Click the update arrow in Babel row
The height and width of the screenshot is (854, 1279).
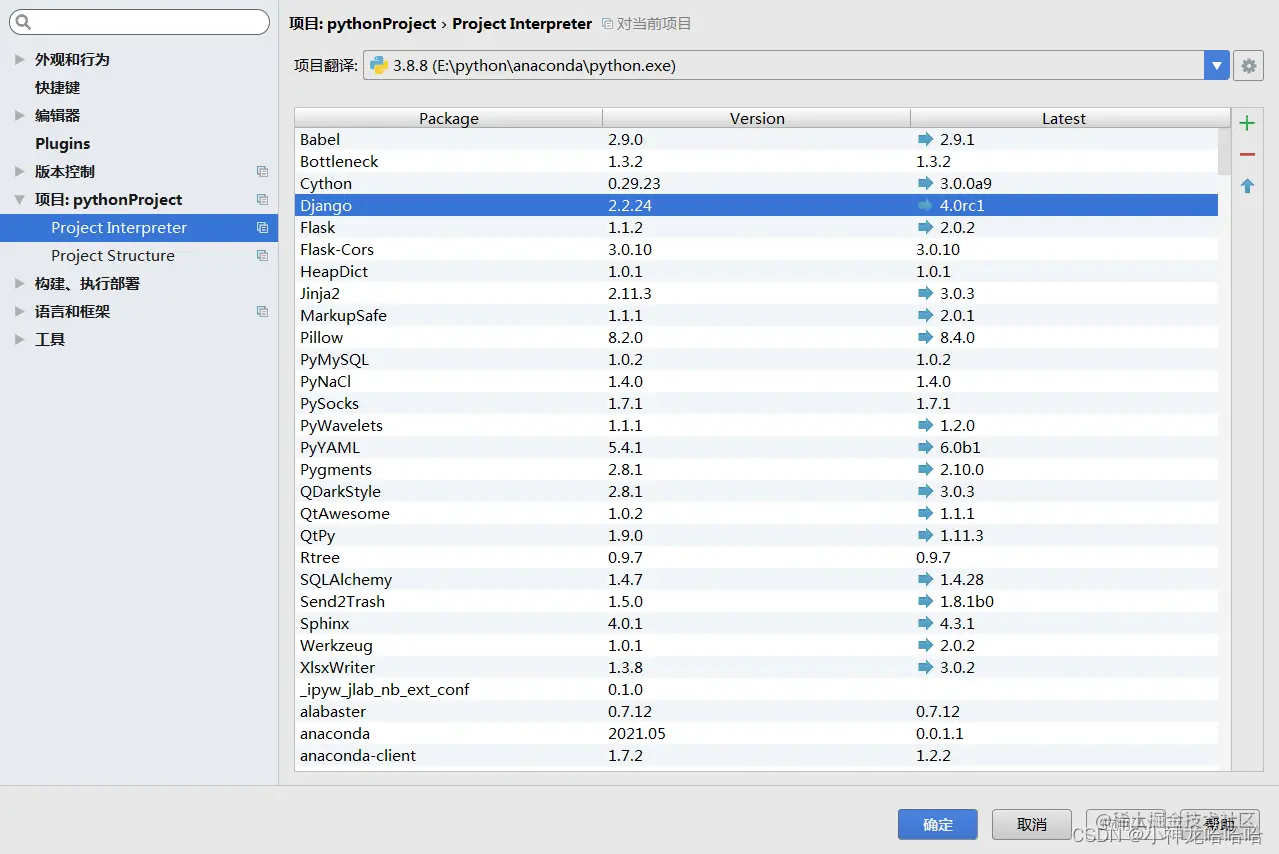(x=925, y=140)
